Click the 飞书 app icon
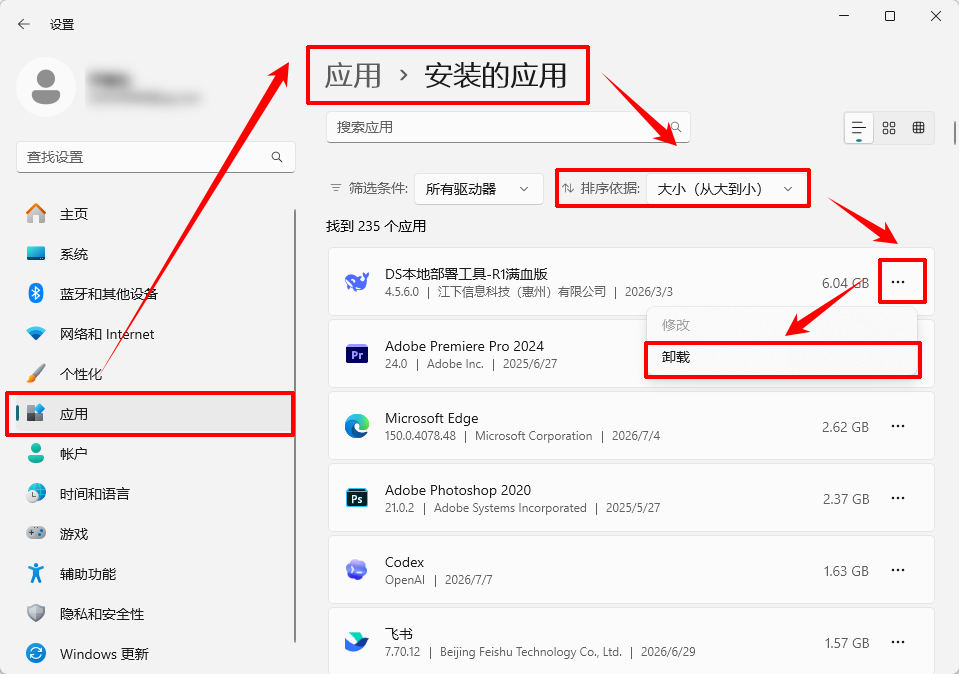This screenshot has height=674, width=959. [357, 642]
